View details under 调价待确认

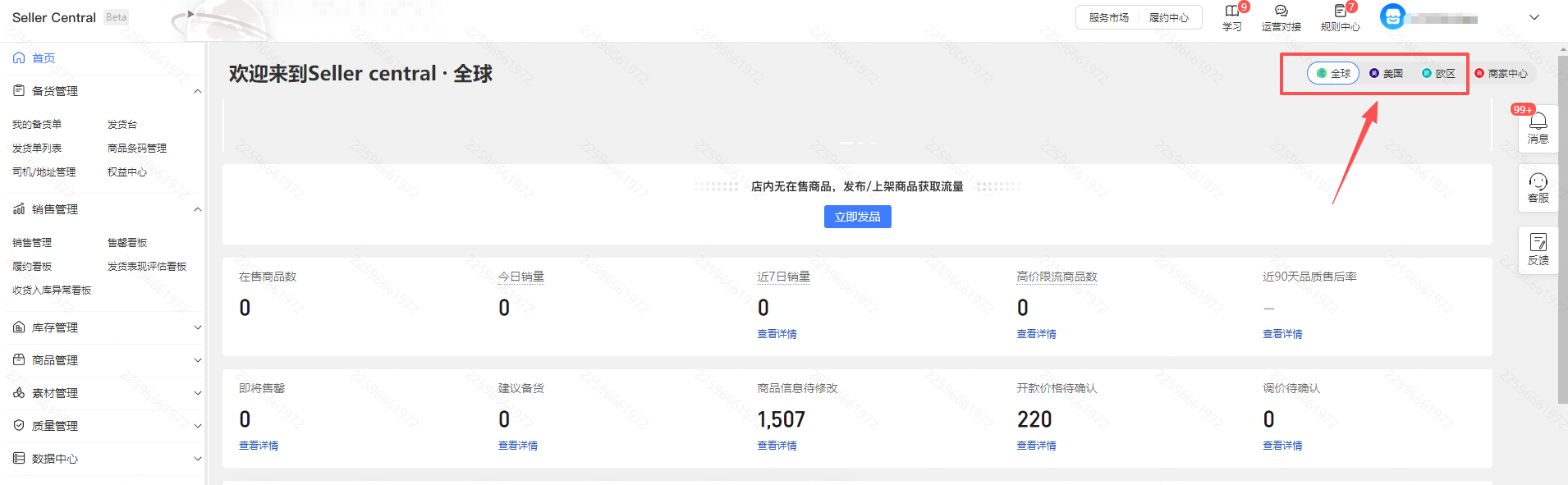click(x=1282, y=446)
